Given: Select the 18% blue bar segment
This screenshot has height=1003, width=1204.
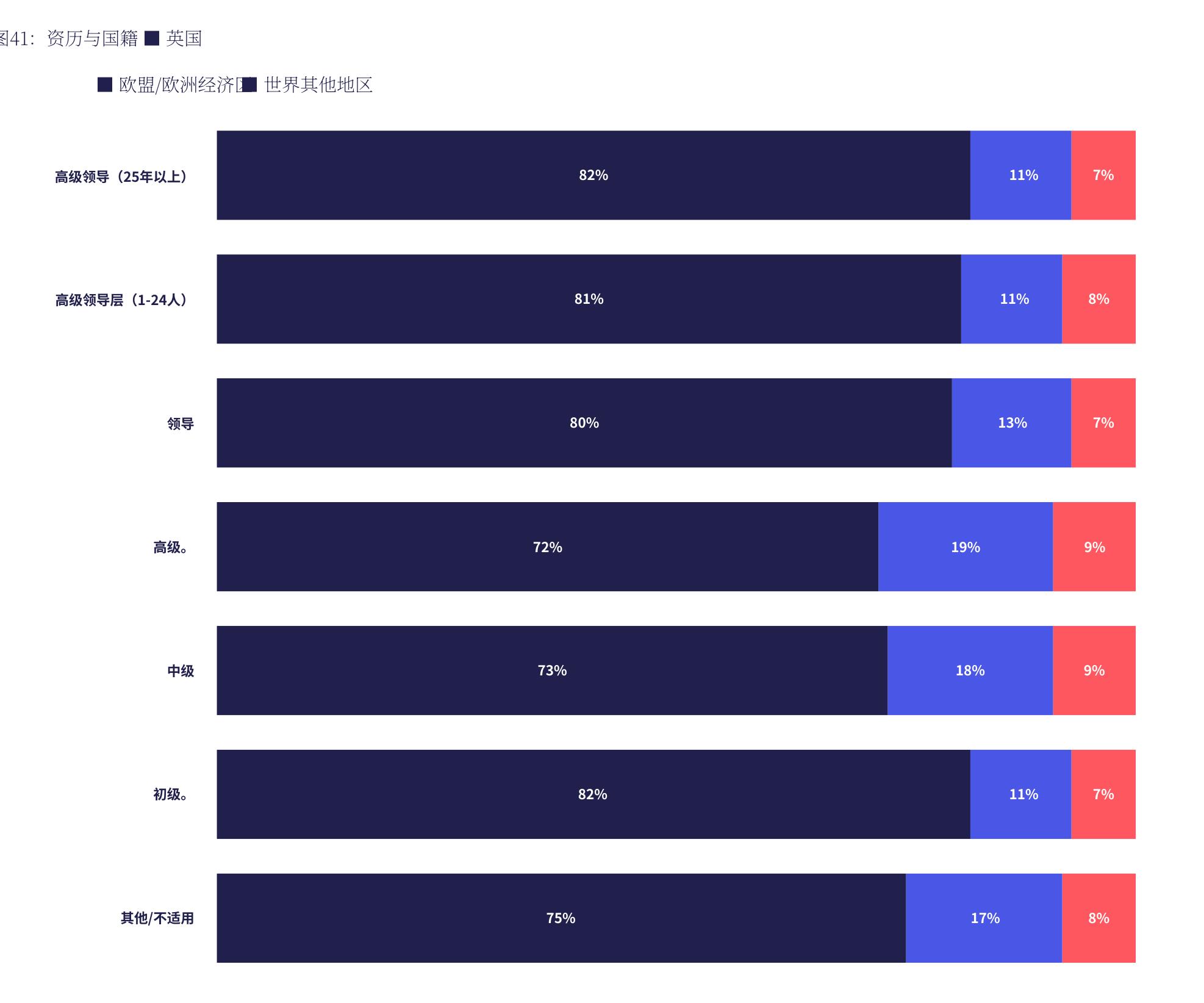Looking at the screenshot, I should [x=970, y=670].
